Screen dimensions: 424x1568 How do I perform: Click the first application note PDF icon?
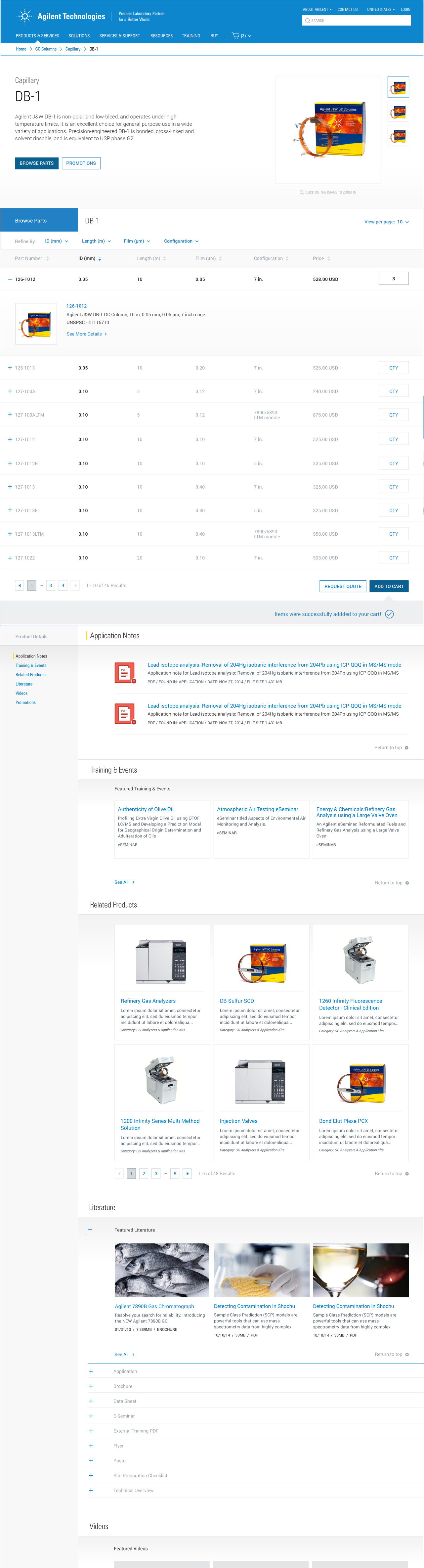(x=125, y=673)
